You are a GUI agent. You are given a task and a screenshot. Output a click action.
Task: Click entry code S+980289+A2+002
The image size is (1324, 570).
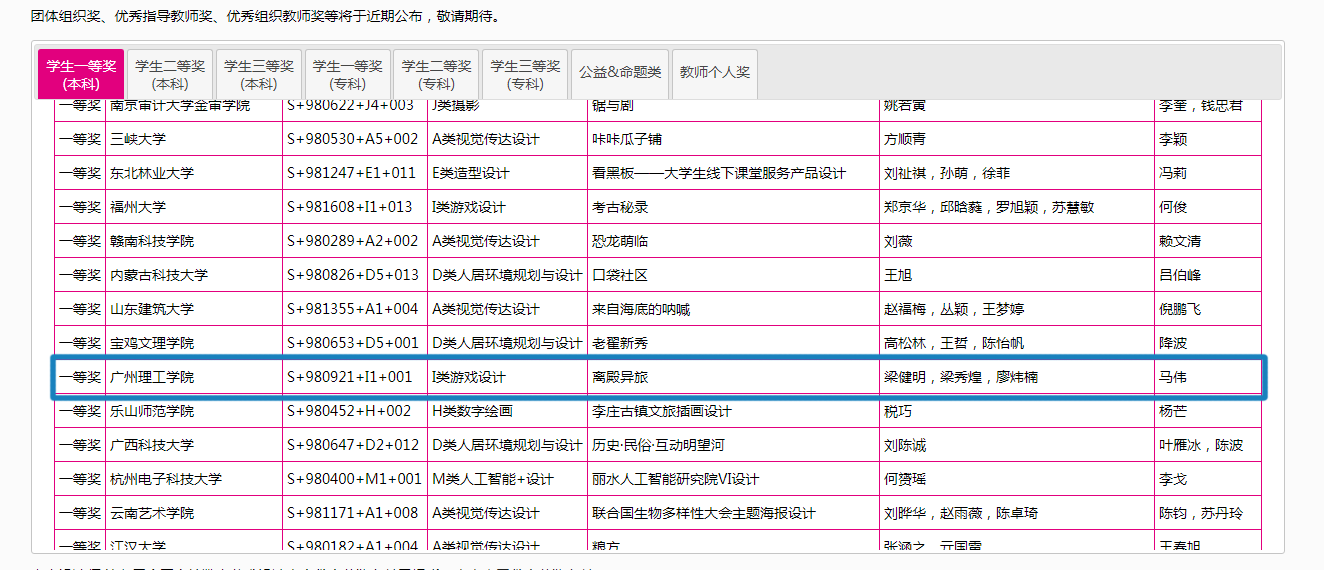[352, 241]
